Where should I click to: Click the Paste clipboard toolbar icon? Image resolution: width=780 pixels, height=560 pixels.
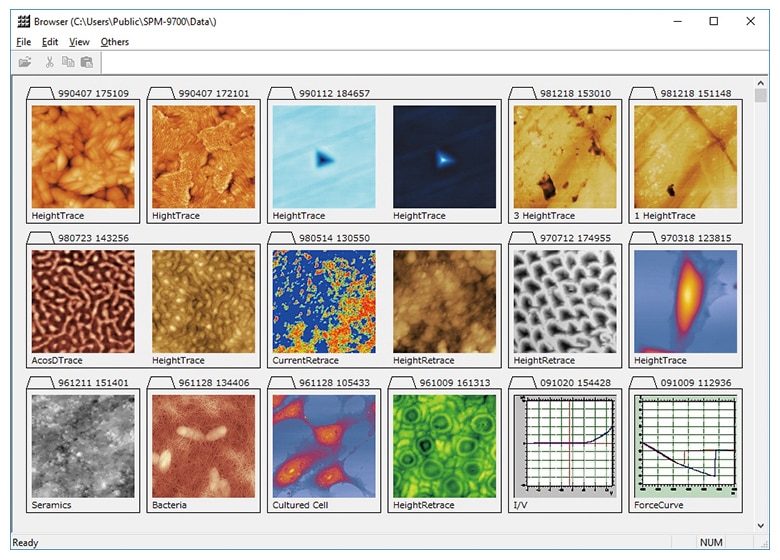(x=87, y=62)
